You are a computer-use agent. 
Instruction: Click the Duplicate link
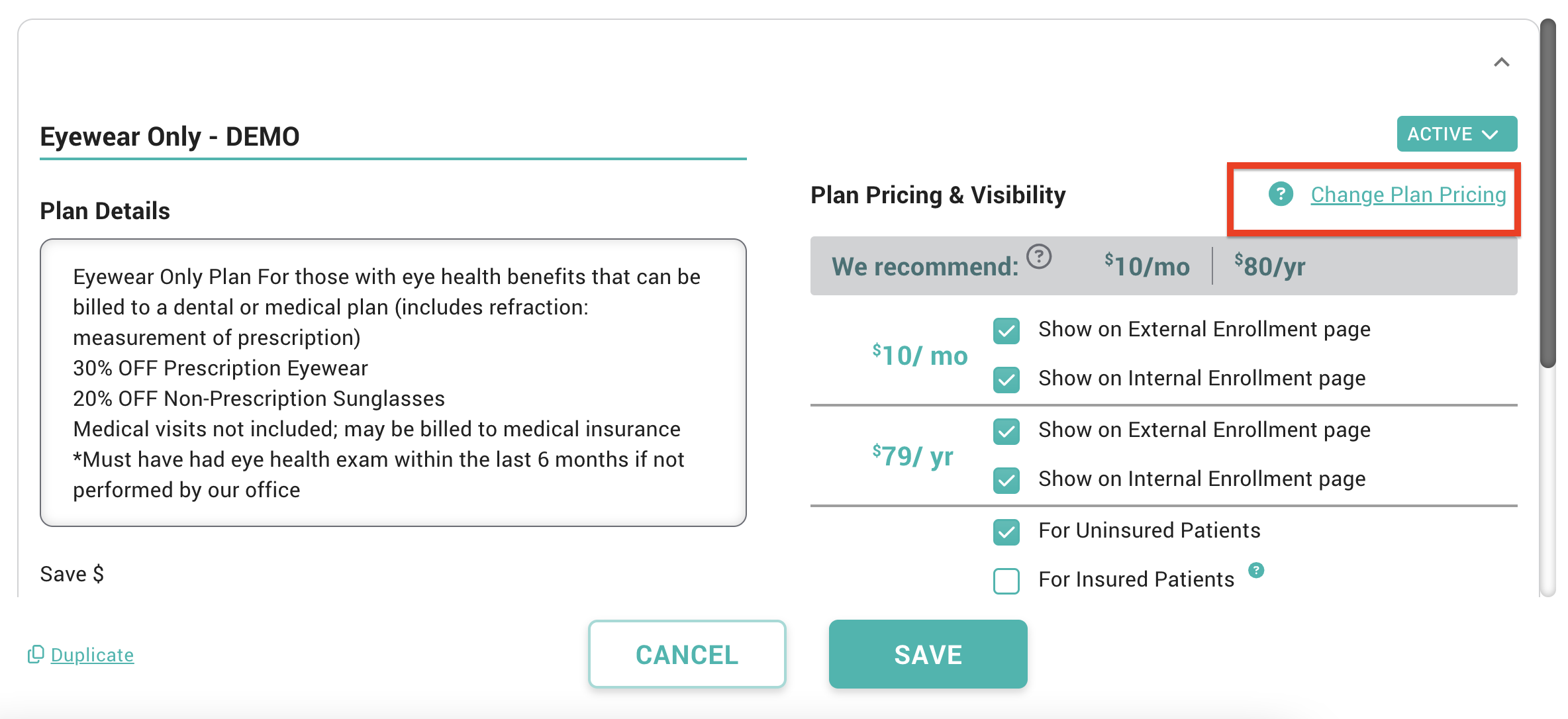(92, 655)
